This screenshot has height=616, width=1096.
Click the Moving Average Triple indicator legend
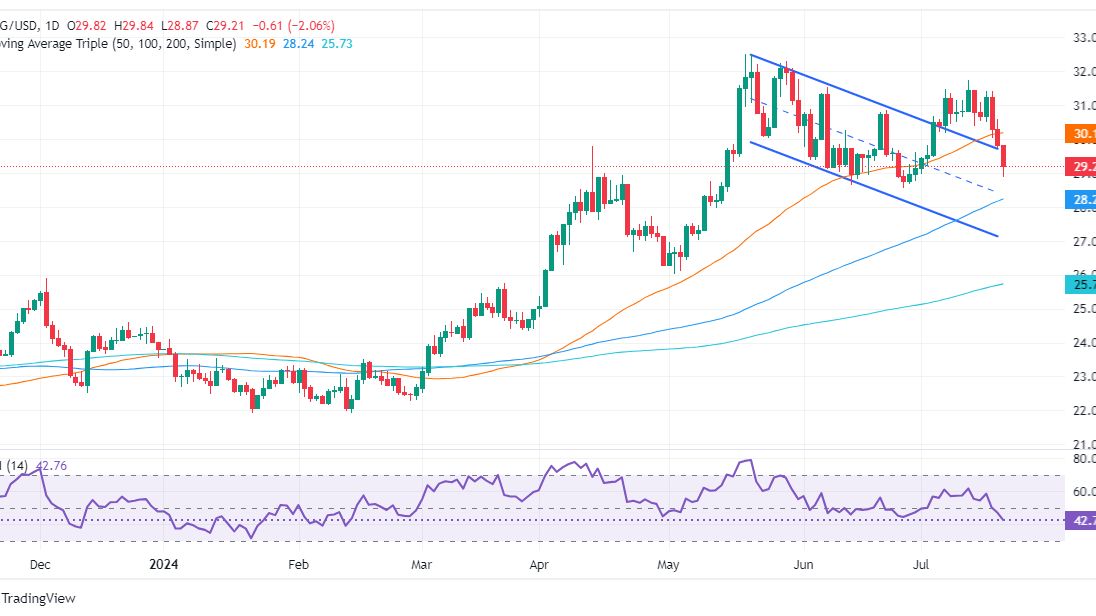[118, 44]
